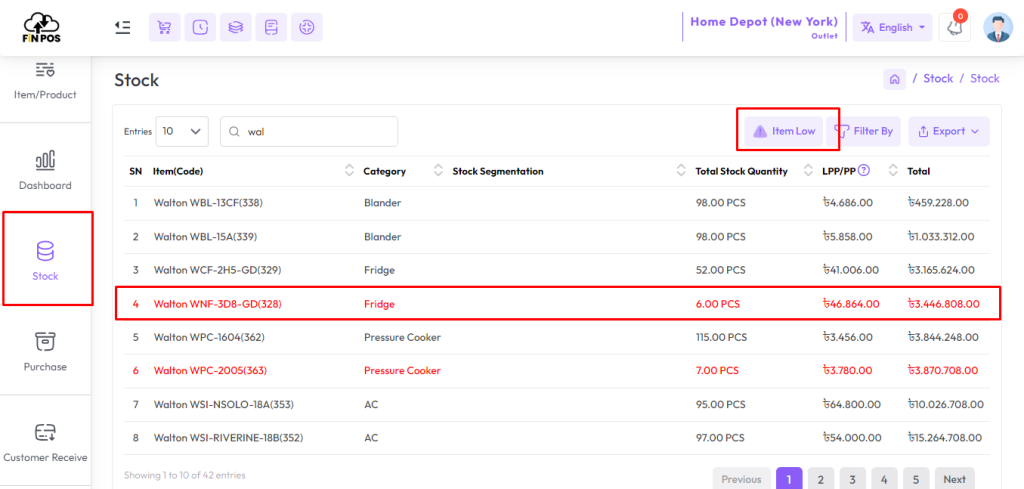The width and height of the screenshot is (1024, 489).
Task: Sort by Total Stock Quantity arrows
Action: pos(808,170)
